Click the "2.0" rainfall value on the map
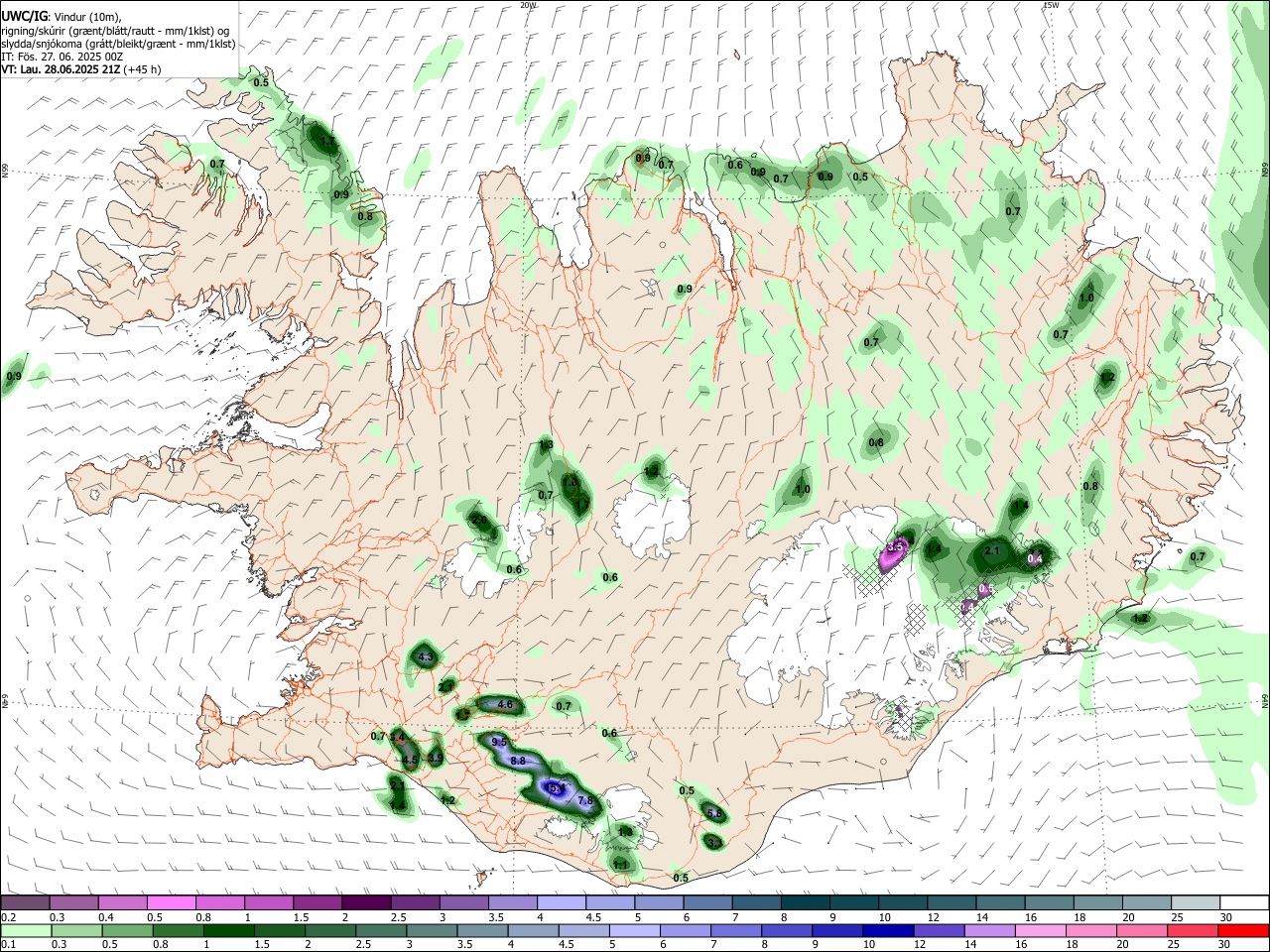This screenshot has height=952, width=1270. point(479,520)
